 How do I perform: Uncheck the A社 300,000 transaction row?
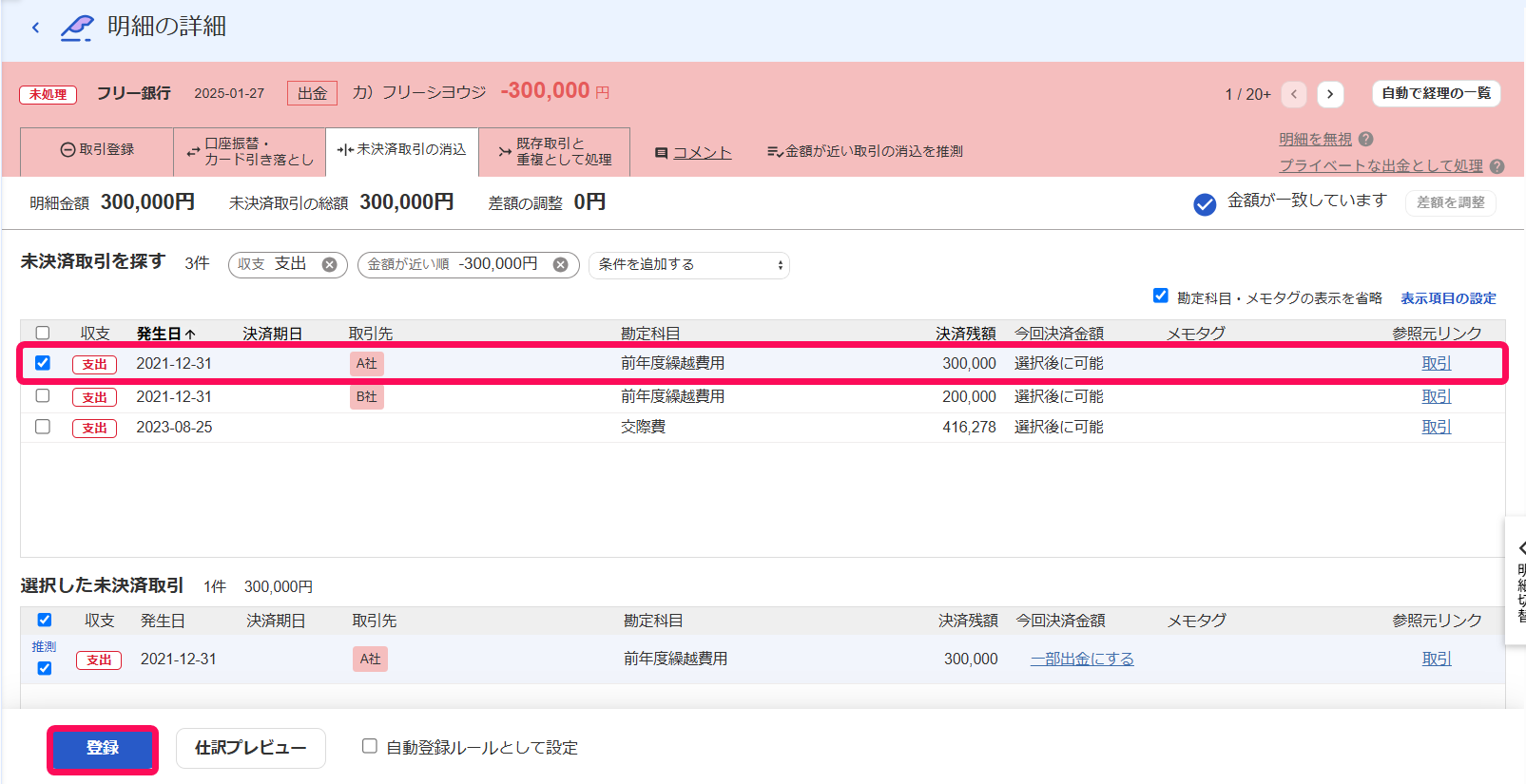(x=43, y=362)
